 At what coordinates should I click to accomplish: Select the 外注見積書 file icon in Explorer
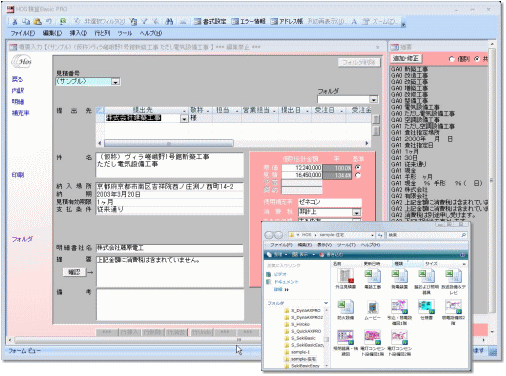click(x=345, y=276)
